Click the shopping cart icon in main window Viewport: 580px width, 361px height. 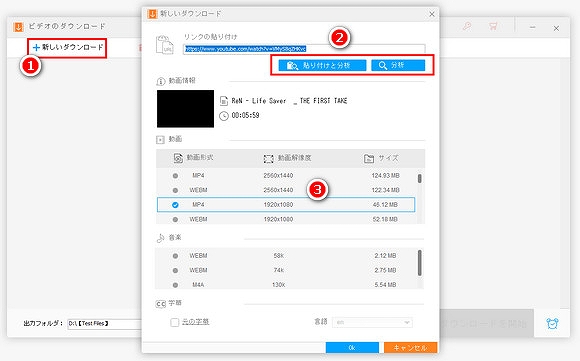[493, 26]
